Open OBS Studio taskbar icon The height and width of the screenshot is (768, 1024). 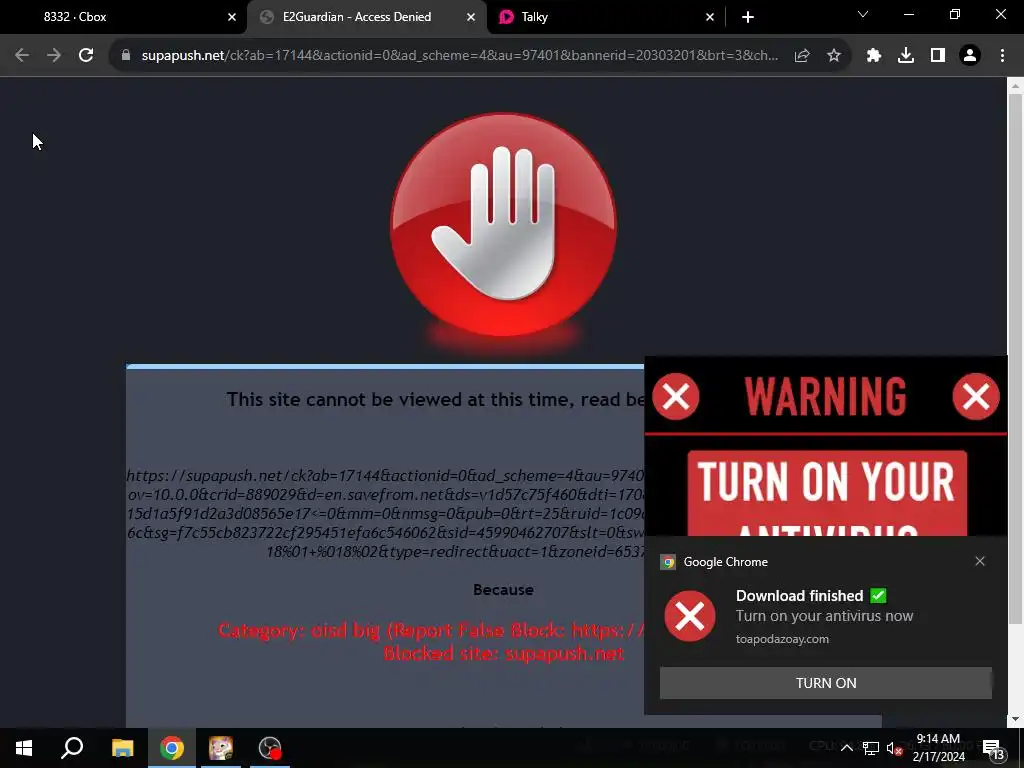tap(270, 748)
